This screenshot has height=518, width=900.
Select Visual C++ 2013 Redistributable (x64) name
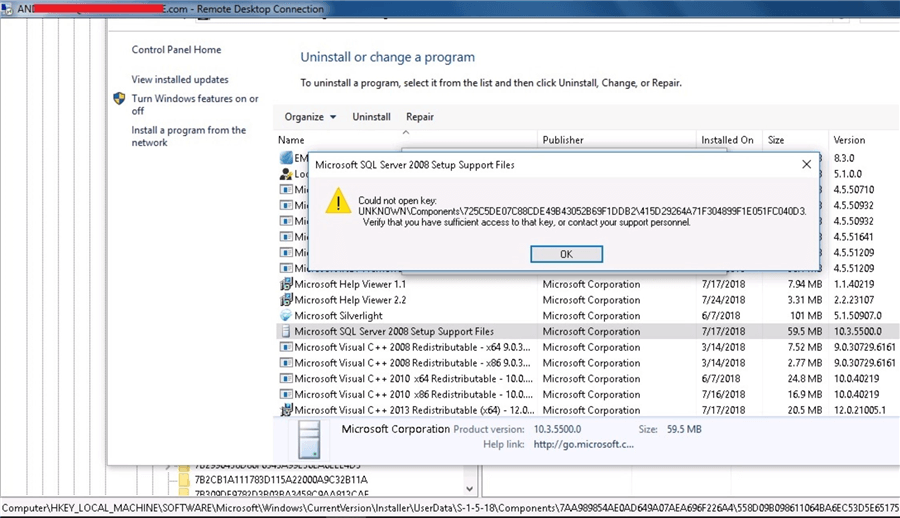pos(414,410)
